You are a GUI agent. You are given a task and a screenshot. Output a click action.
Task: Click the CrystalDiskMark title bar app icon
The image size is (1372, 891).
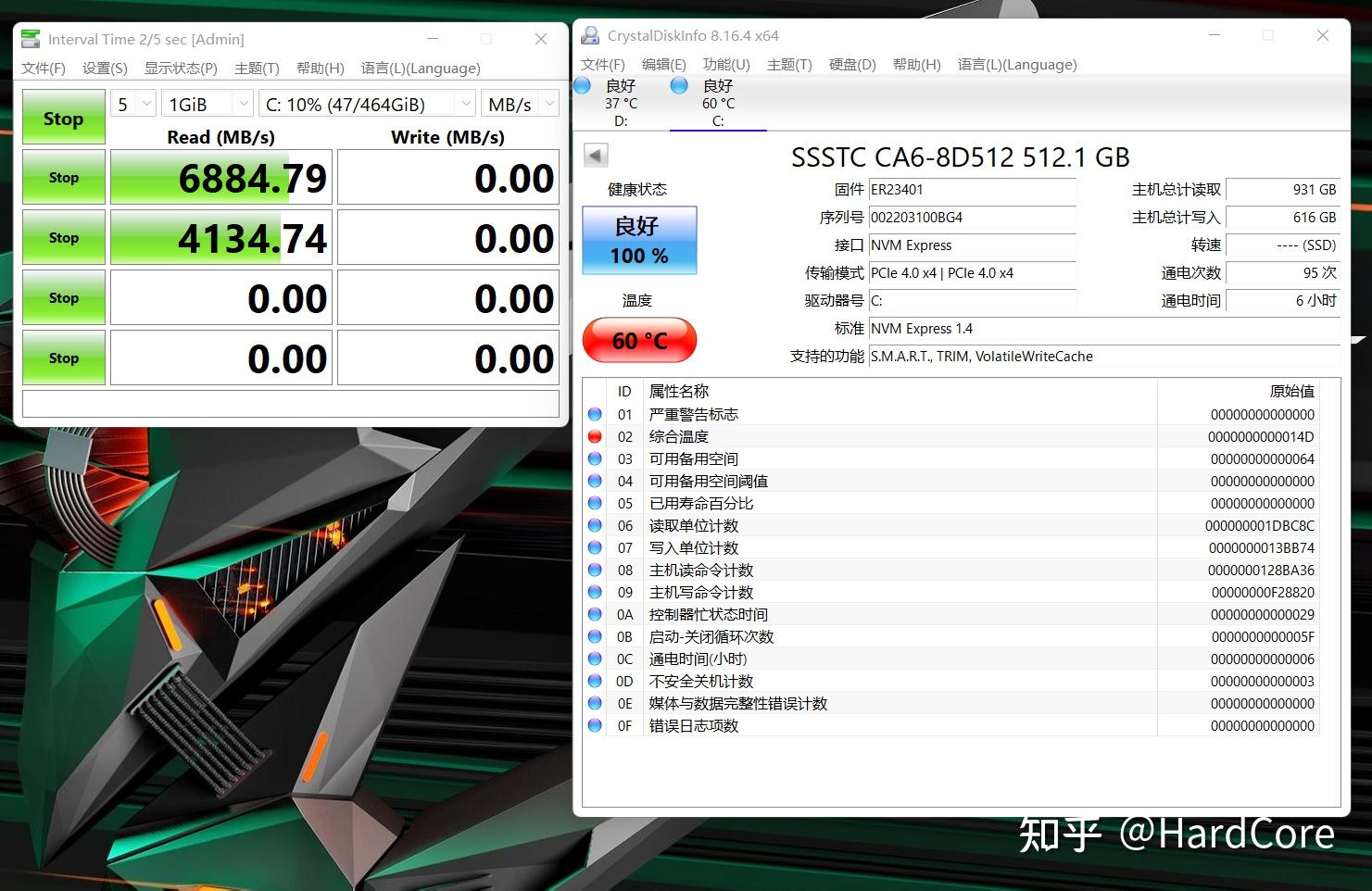[x=31, y=39]
